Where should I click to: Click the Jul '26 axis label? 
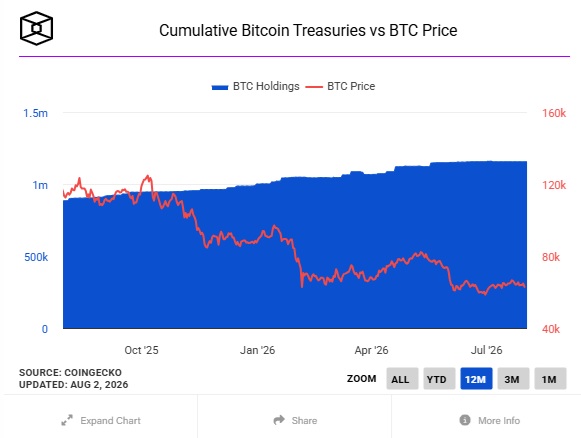486,350
